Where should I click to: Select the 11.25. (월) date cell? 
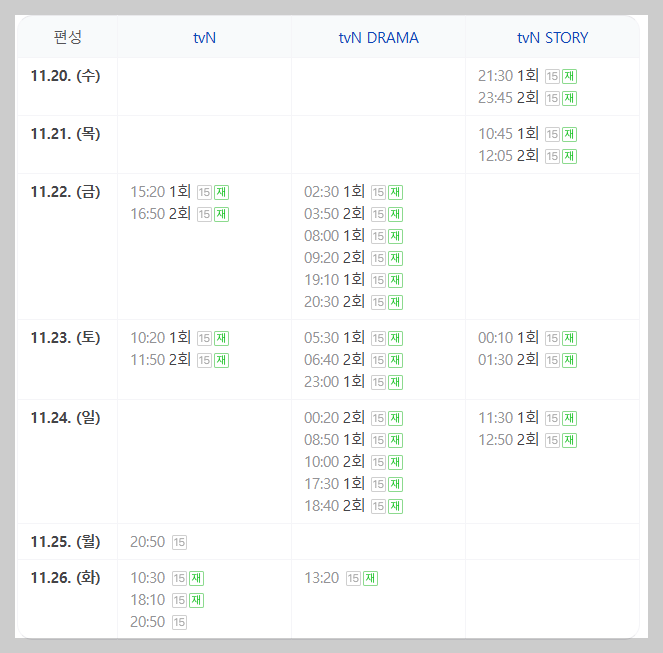click(66, 542)
